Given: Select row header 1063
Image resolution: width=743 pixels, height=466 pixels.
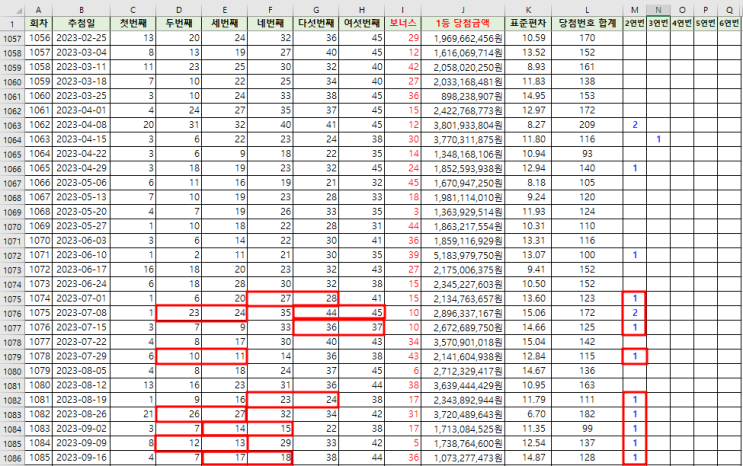Looking at the screenshot, I should click(12, 126).
